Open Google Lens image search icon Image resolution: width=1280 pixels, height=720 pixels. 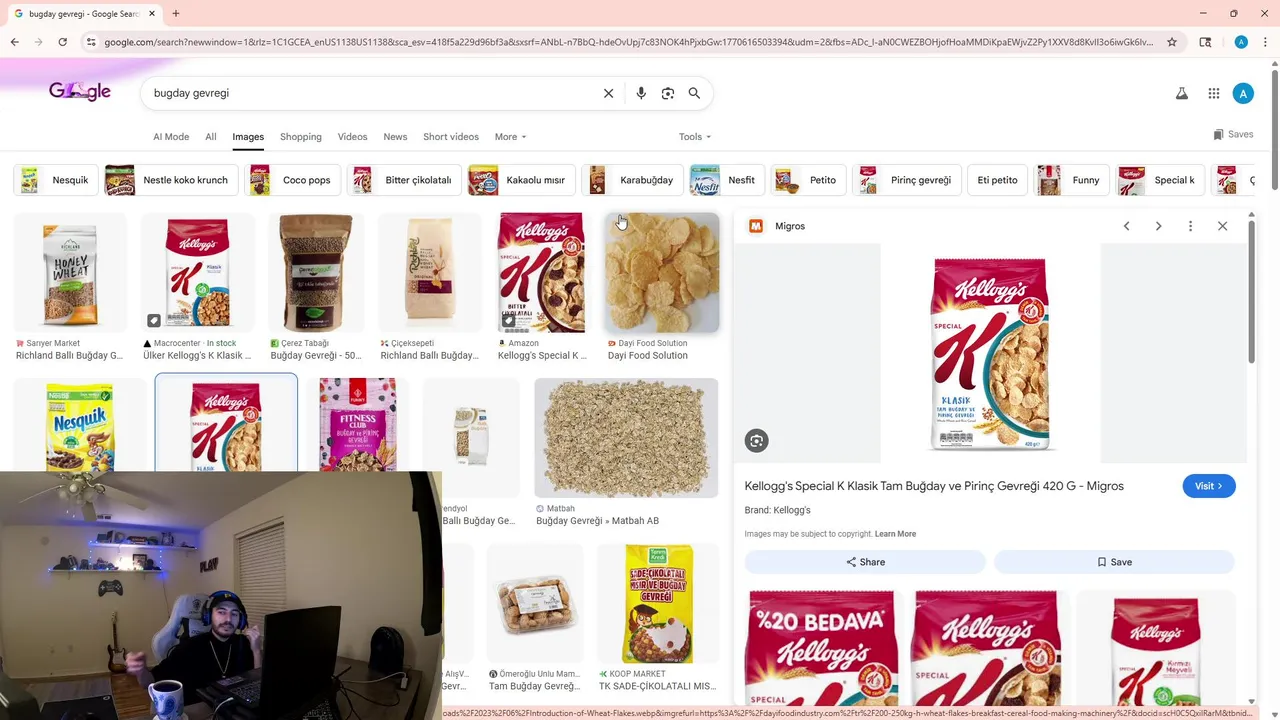click(x=668, y=93)
